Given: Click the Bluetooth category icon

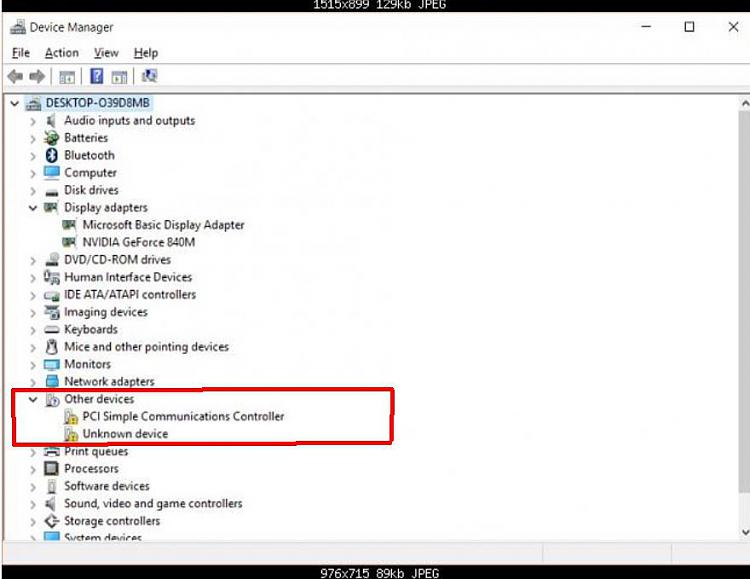Looking at the screenshot, I should click(52, 155).
